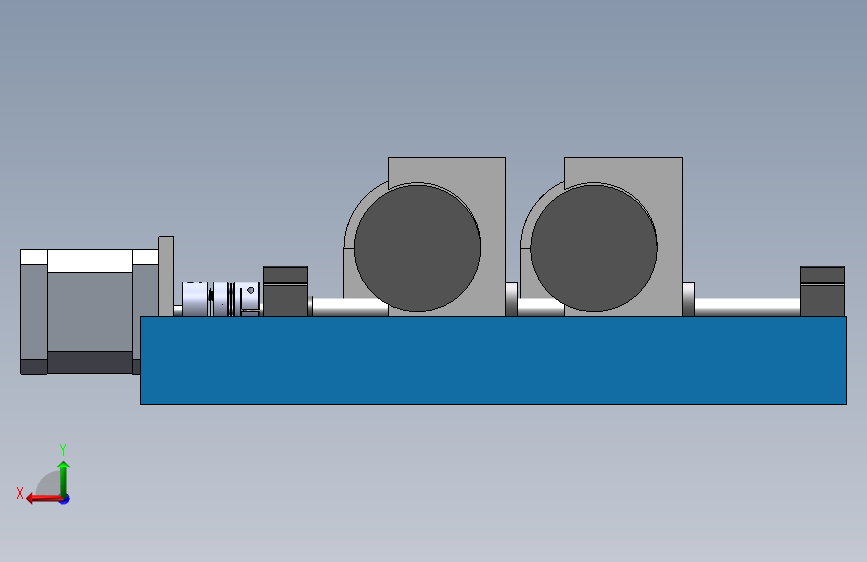867x562 pixels.
Task: Click the left dark circular cylinder face
Action: coord(417,248)
